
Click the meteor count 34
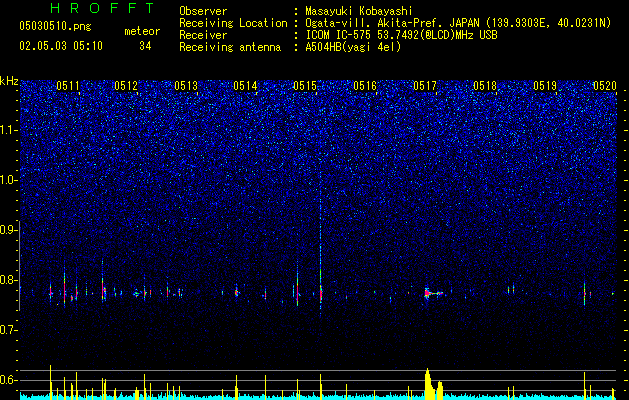(145, 46)
